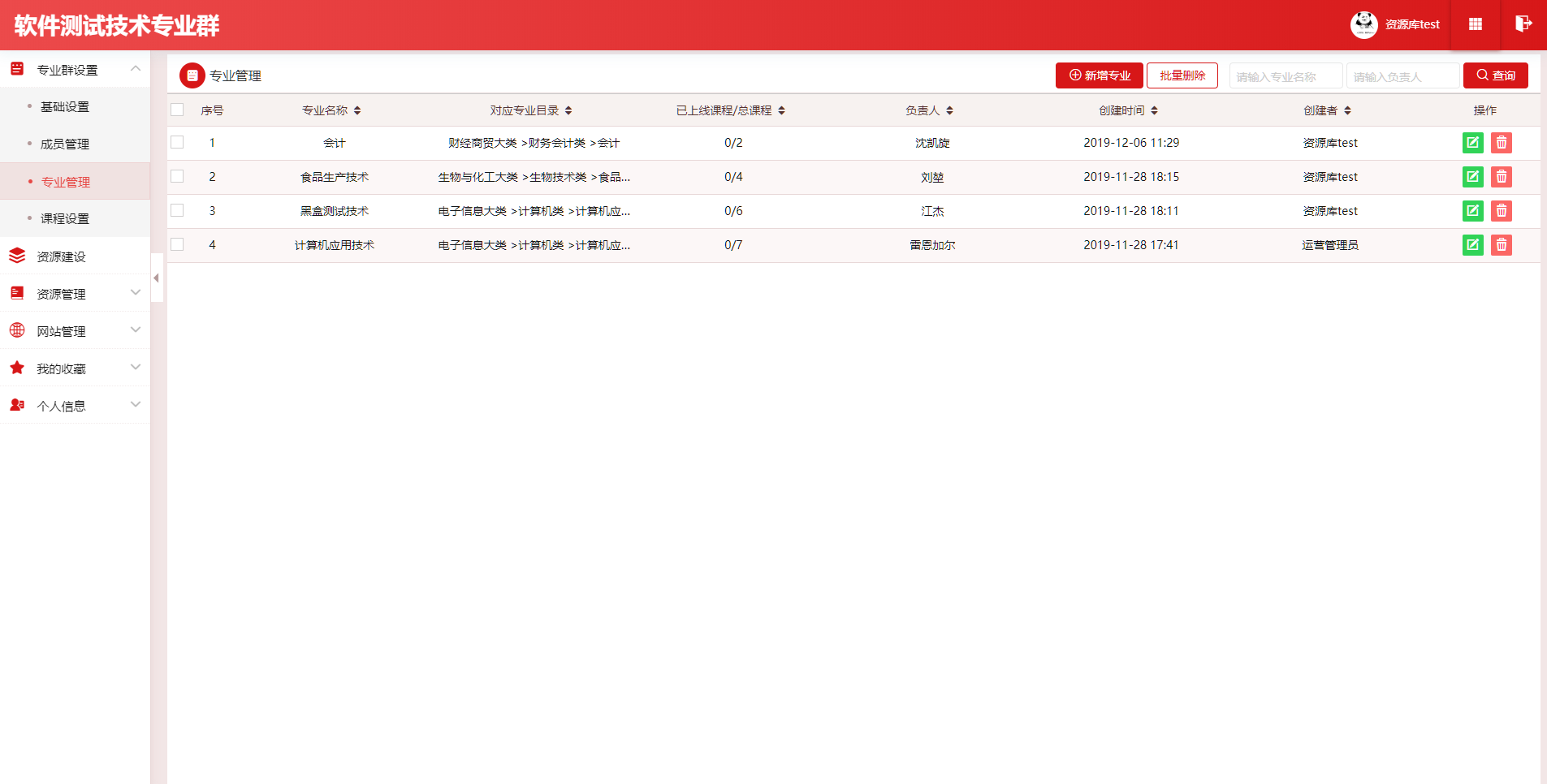Sort by 负责人 column arrows

(x=949, y=110)
